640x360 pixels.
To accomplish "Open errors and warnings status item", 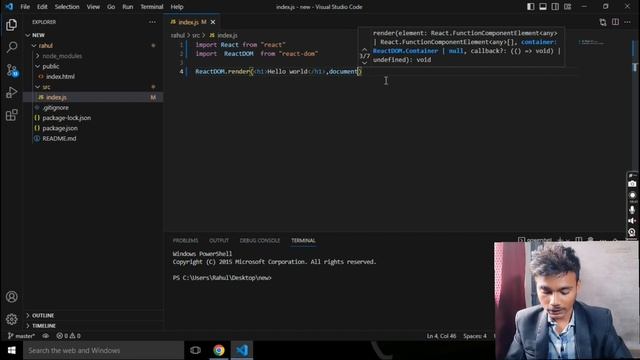I will click(69, 336).
